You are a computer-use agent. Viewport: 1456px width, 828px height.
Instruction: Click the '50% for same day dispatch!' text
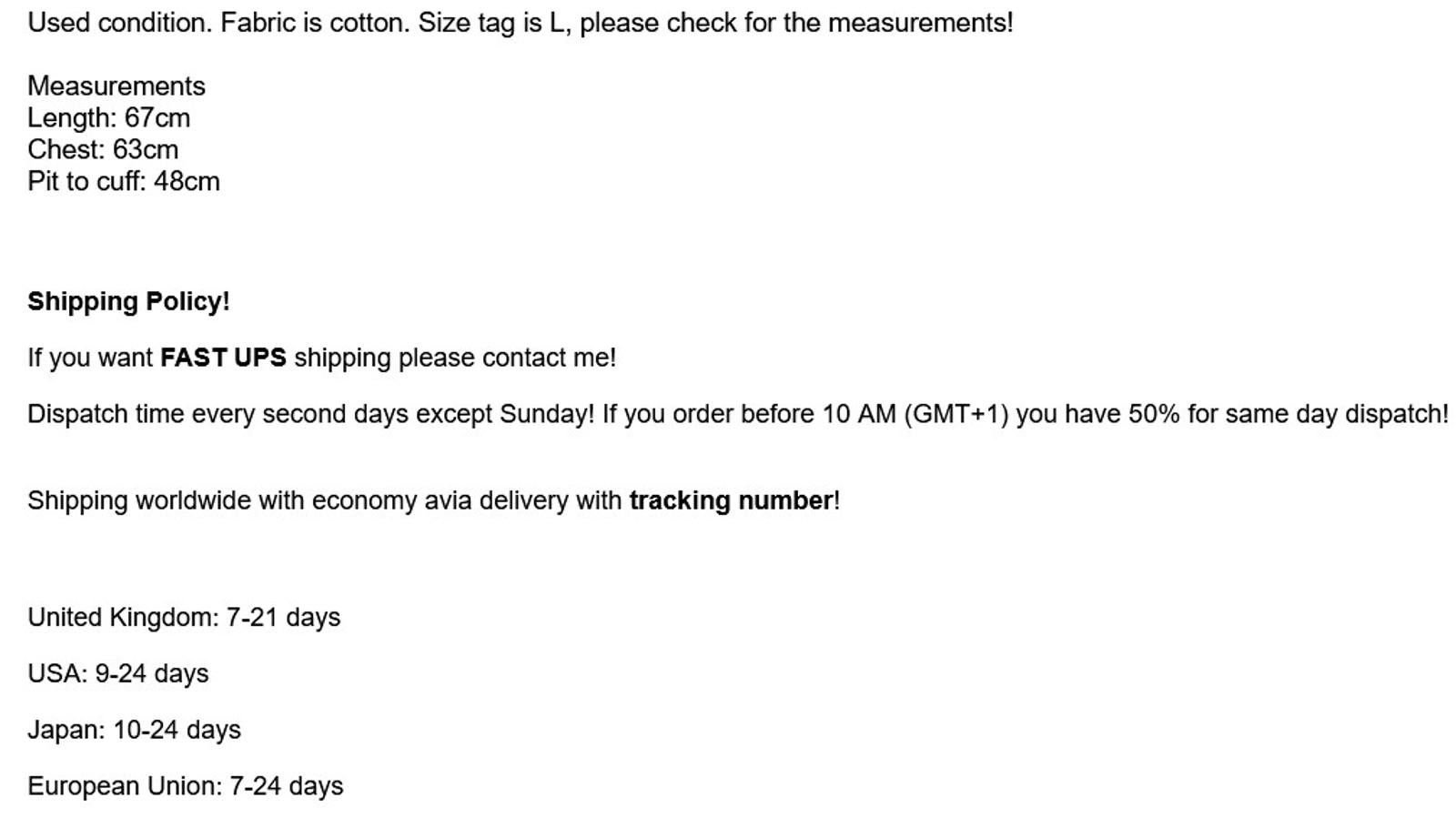1289,415
